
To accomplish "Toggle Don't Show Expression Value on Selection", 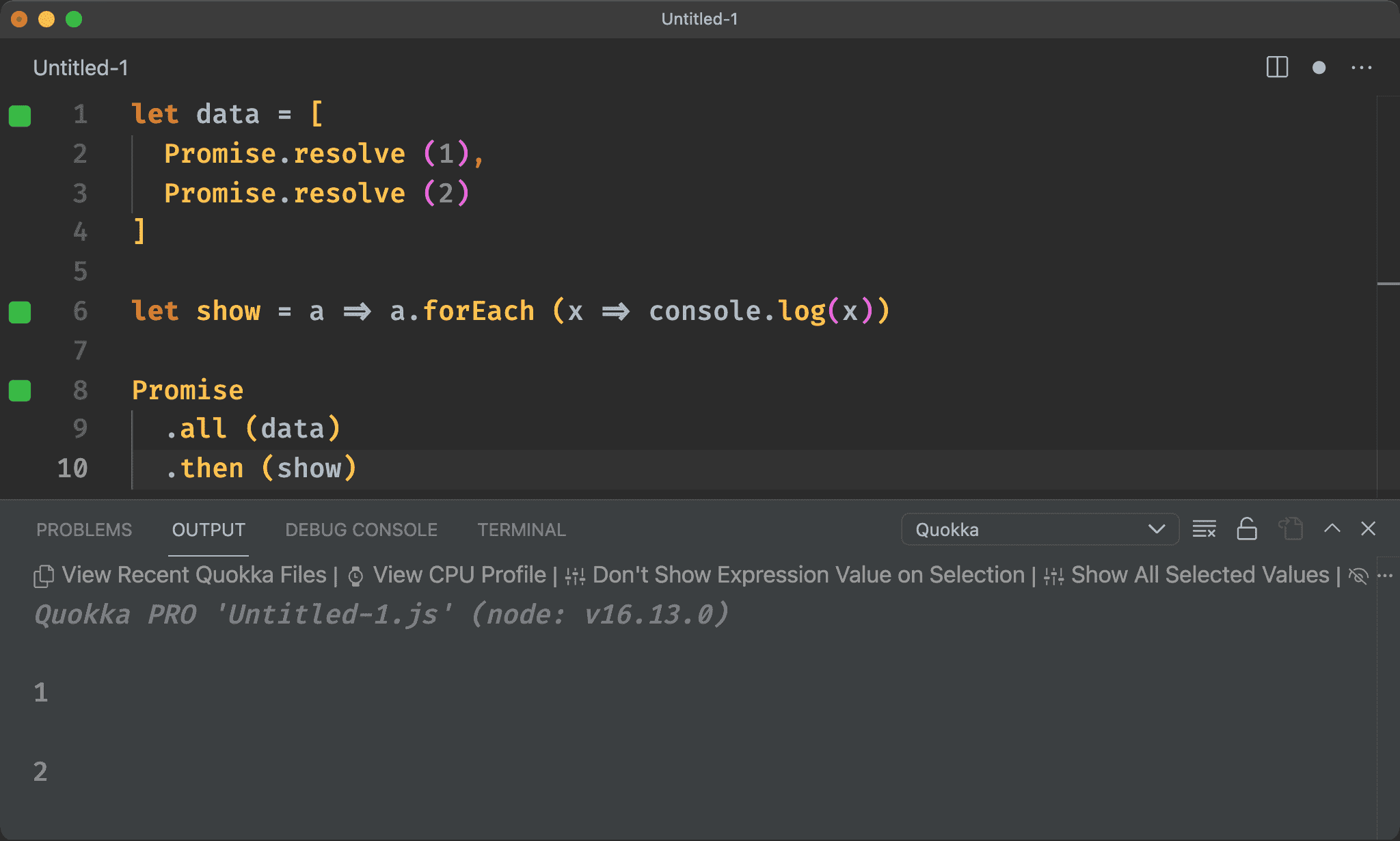I will (808, 575).
